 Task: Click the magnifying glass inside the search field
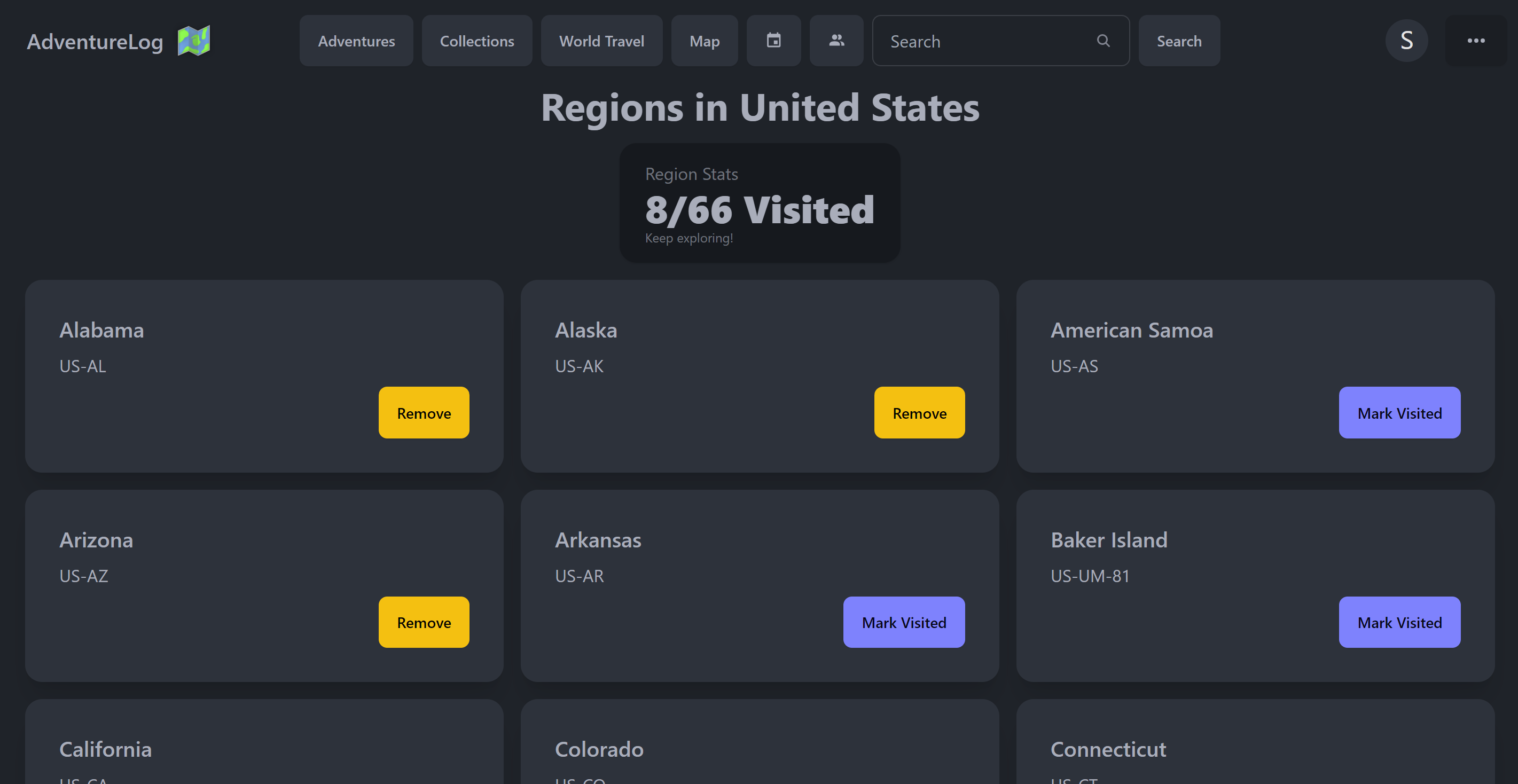(1103, 41)
